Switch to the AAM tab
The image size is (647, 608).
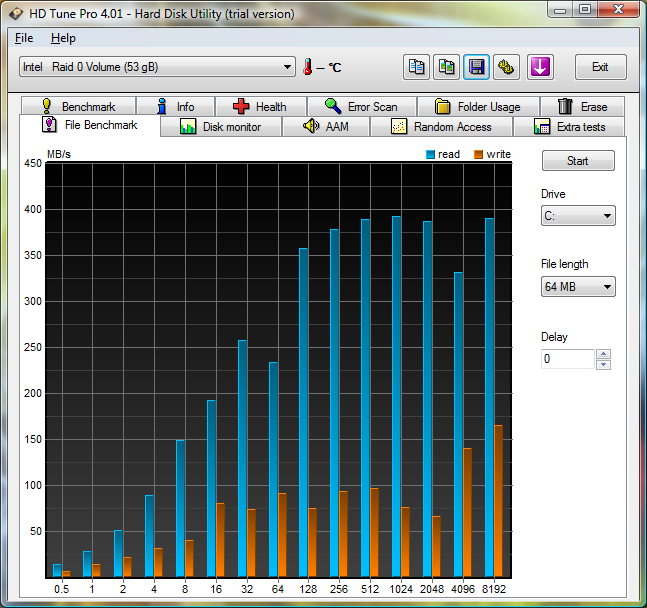coord(326,127)
